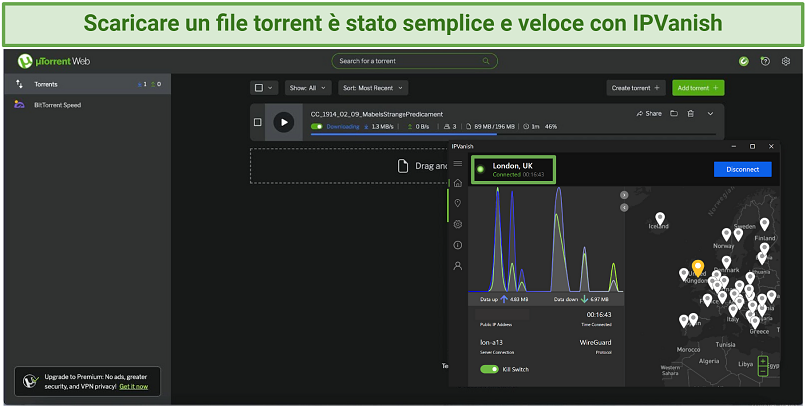Viewport: 806px width, 408px height.
Task: Toggle the Downloading switch off
Action: (317, 126)
